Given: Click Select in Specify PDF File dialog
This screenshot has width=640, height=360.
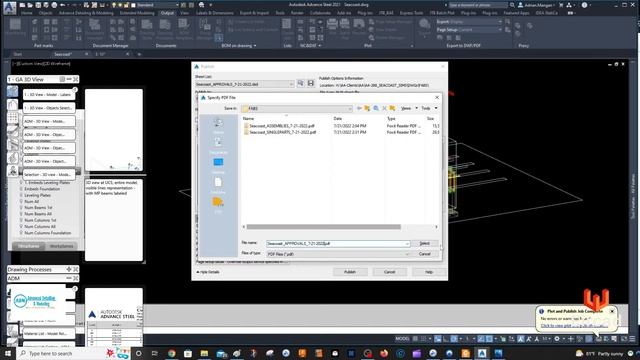Looking at the screenshot, I should [424, 244].
